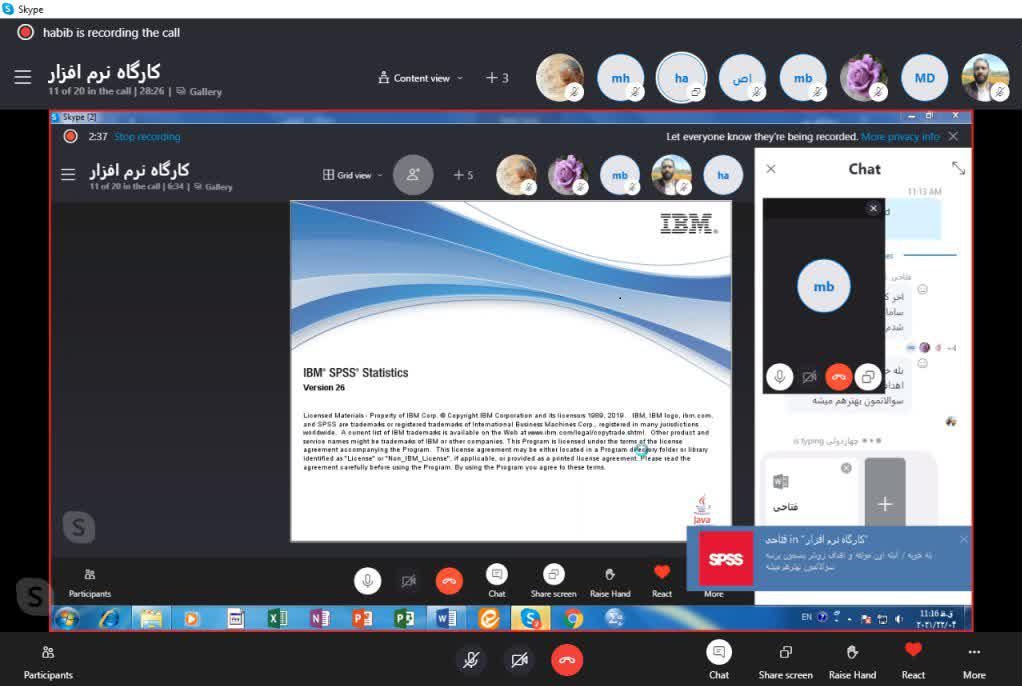Screen dimensions: 1022x686
Task: Open Participants panel in bottom bar
Action: 48,662
